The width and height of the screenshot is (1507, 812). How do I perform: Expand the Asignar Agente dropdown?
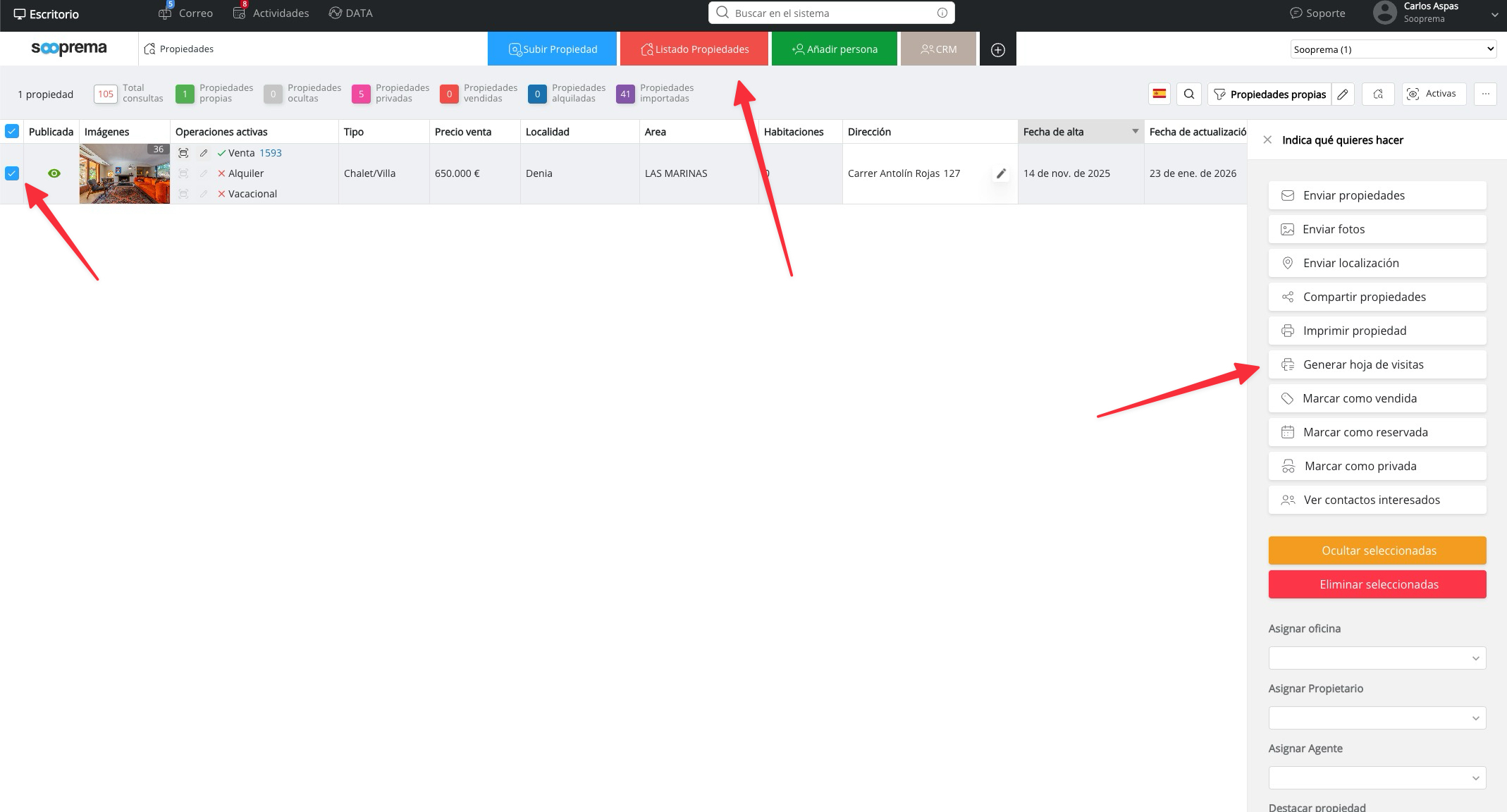click(1377, 778)
